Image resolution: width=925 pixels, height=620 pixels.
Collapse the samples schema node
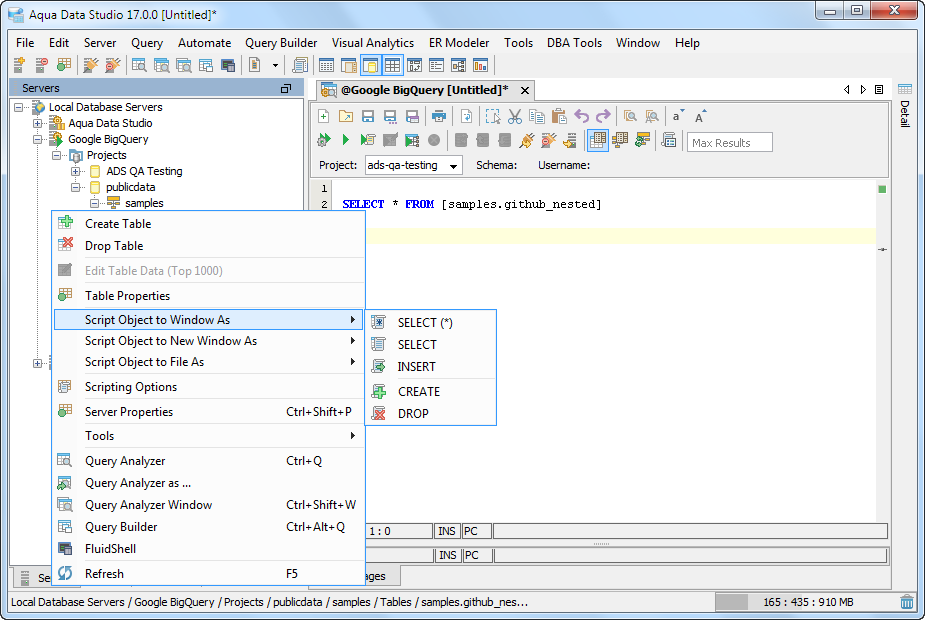[94, 203]
